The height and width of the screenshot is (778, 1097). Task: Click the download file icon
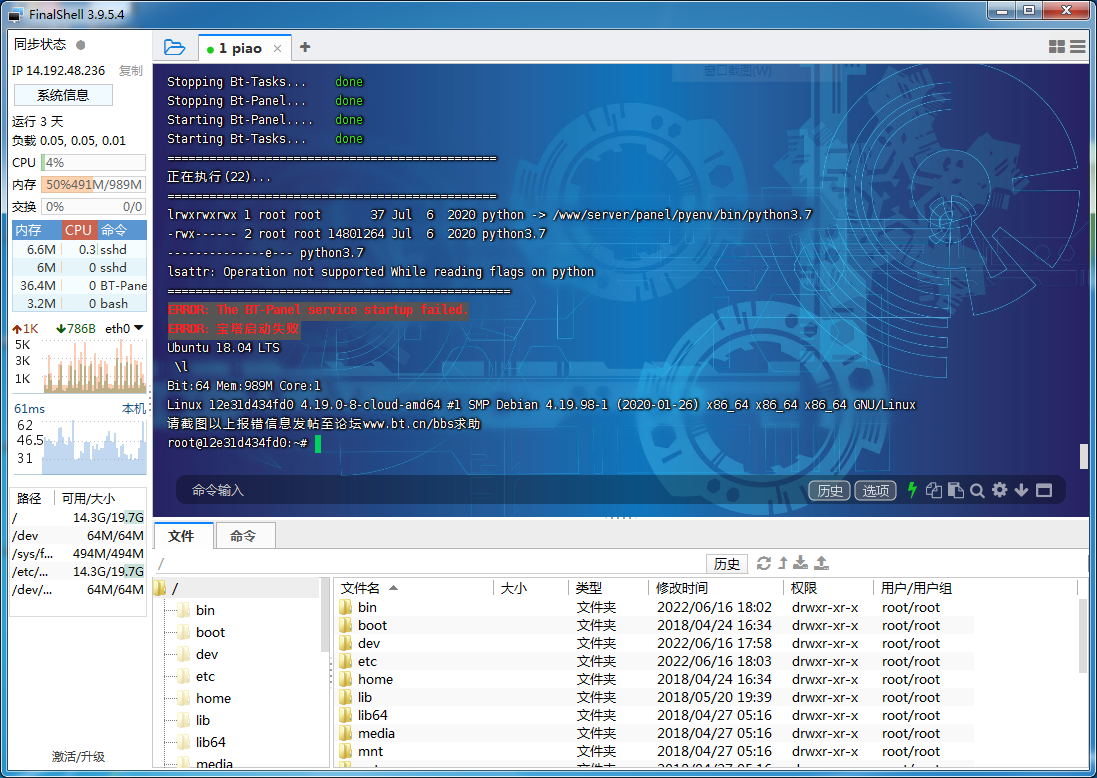(801, 563)
